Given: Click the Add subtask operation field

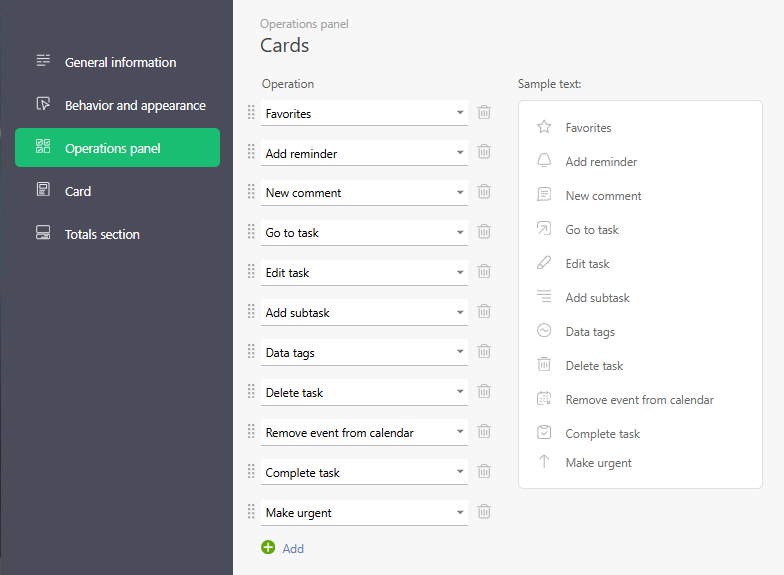Looking at the screenshot, I should pyautogui.click(x=355, y=313).
